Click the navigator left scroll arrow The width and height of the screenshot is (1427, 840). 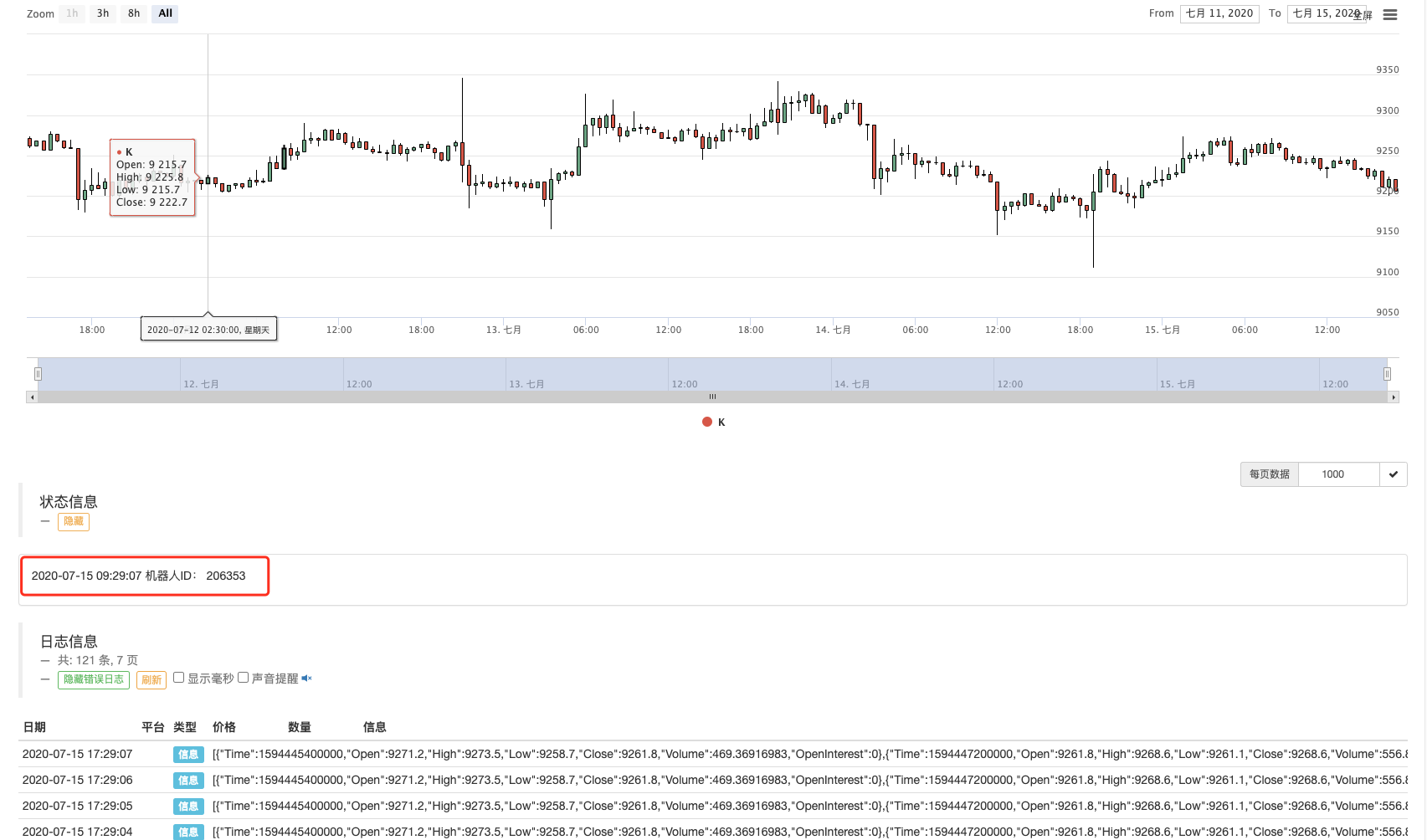point(32,397)
